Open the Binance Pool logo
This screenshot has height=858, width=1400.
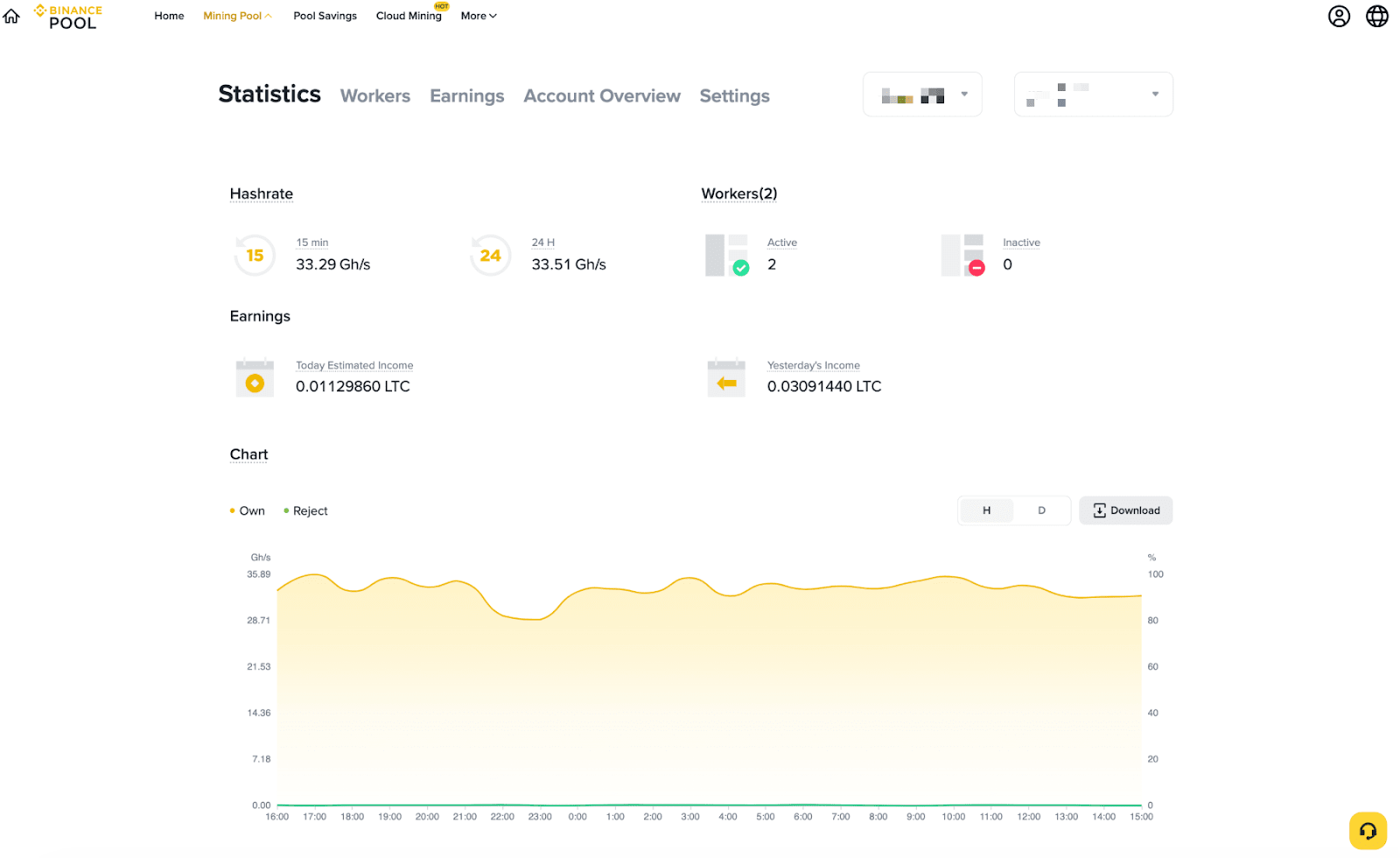pos(67,17)
